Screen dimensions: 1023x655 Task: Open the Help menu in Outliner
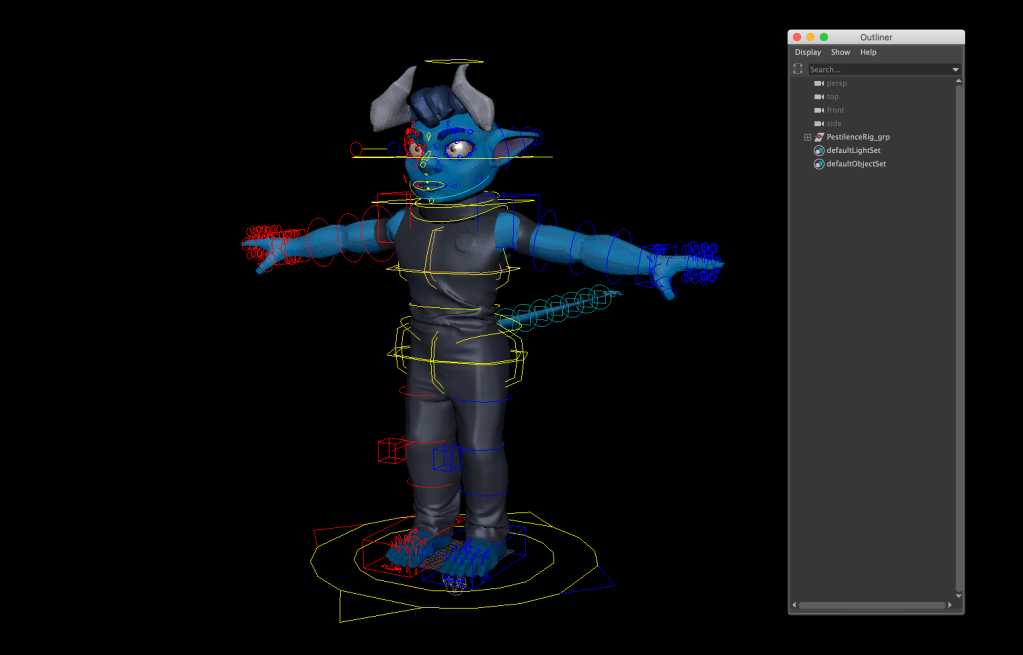868,52
